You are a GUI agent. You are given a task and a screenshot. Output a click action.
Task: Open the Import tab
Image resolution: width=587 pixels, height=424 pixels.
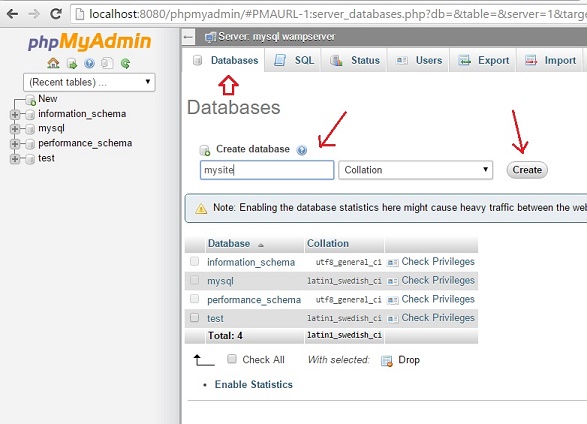tap(550, 60)
